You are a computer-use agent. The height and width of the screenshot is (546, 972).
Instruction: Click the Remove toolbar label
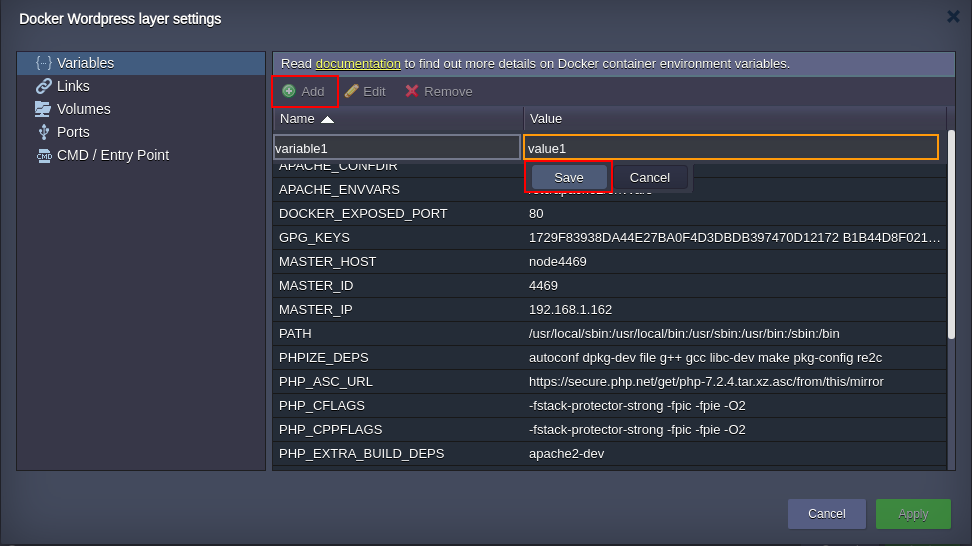tap(448, 92)
